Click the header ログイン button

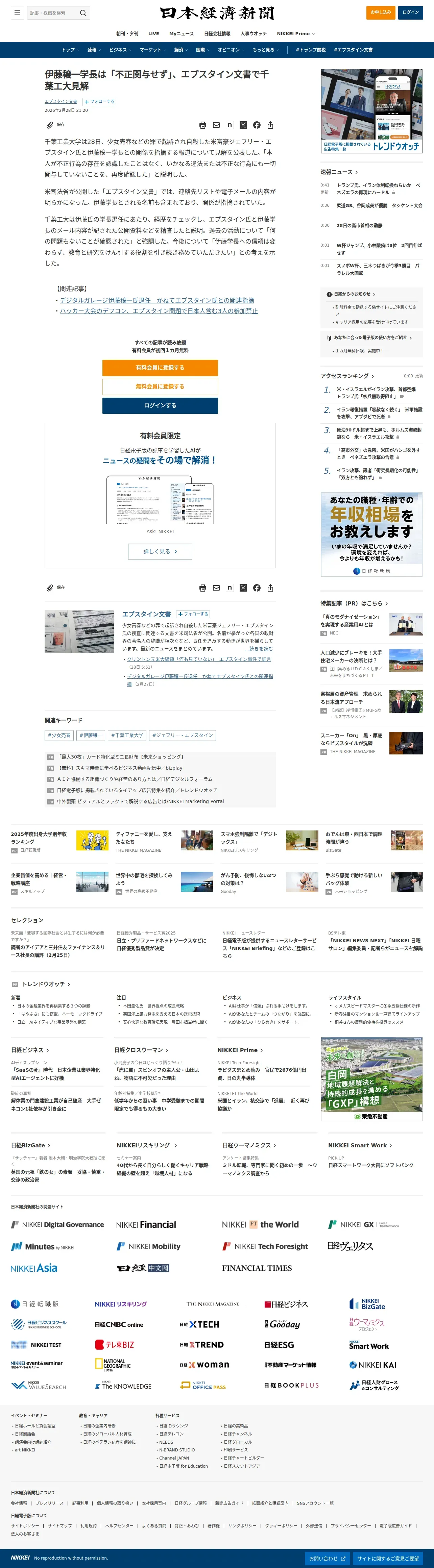tap(411, 12)
